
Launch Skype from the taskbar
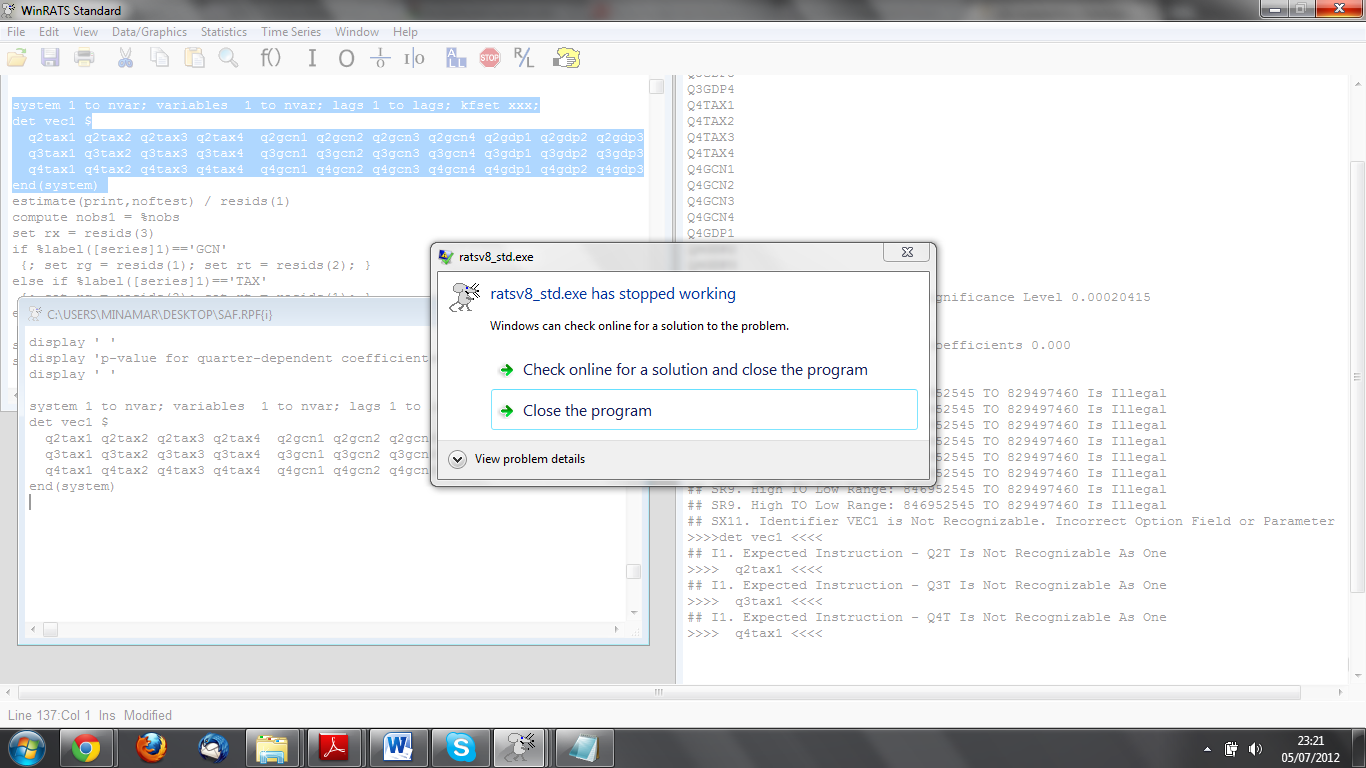pos(460,747)
